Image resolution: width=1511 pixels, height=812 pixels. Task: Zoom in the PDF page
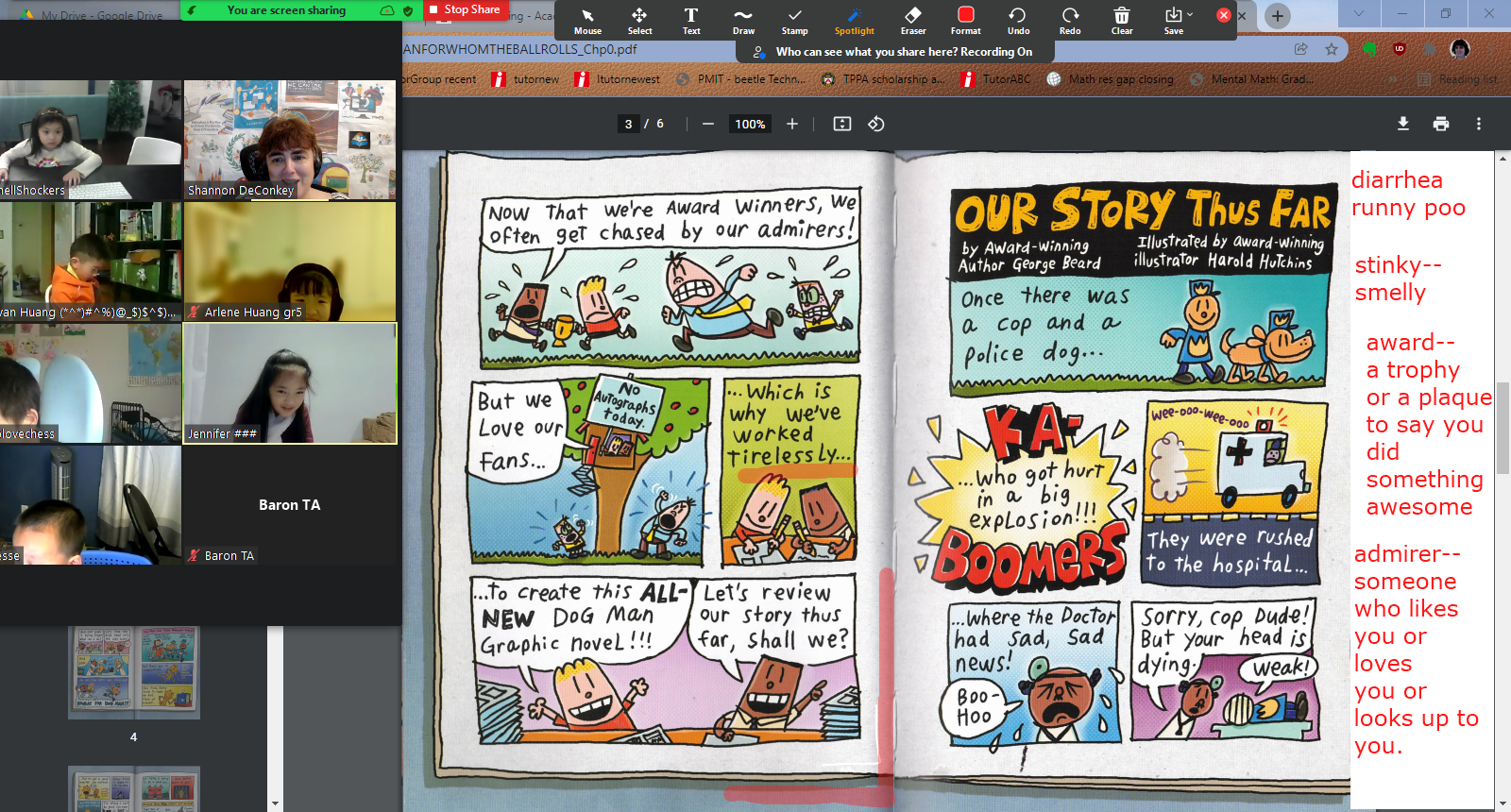coord(792,124)
